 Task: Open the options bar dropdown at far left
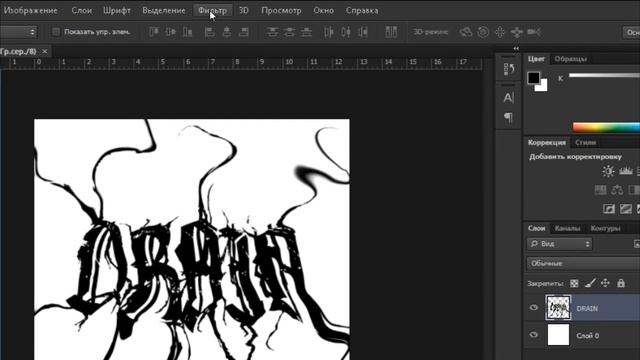18,32
